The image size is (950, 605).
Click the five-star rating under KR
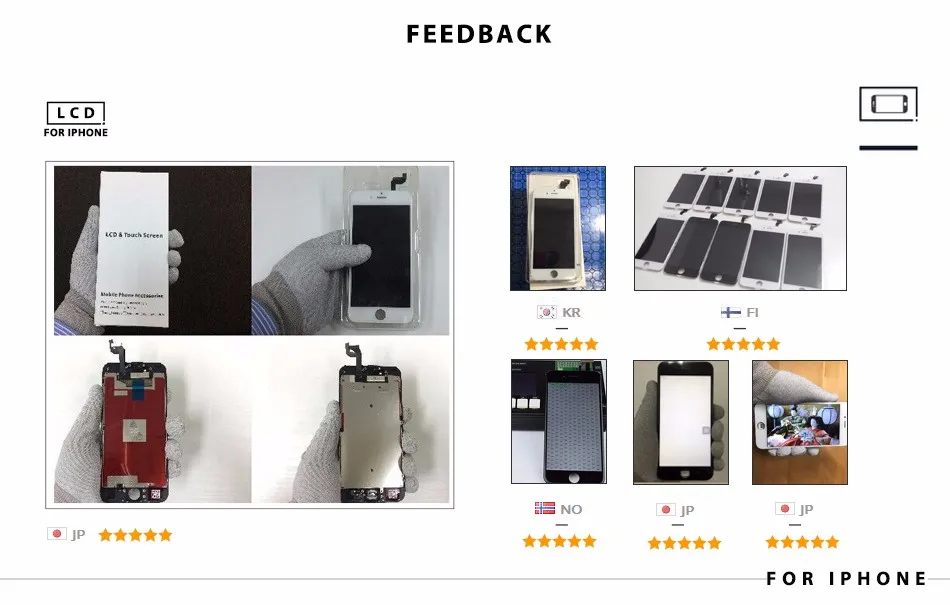point(561,344)
